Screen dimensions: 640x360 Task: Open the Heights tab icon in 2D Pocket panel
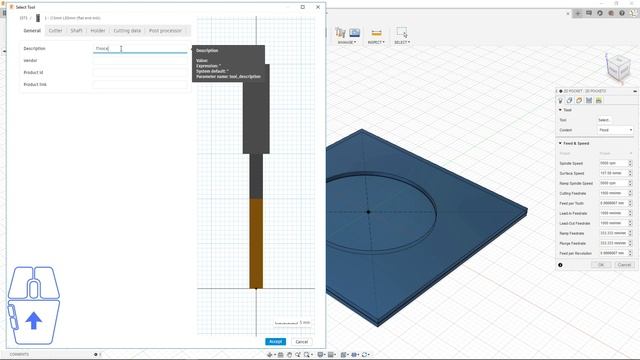tap(579, 100)
